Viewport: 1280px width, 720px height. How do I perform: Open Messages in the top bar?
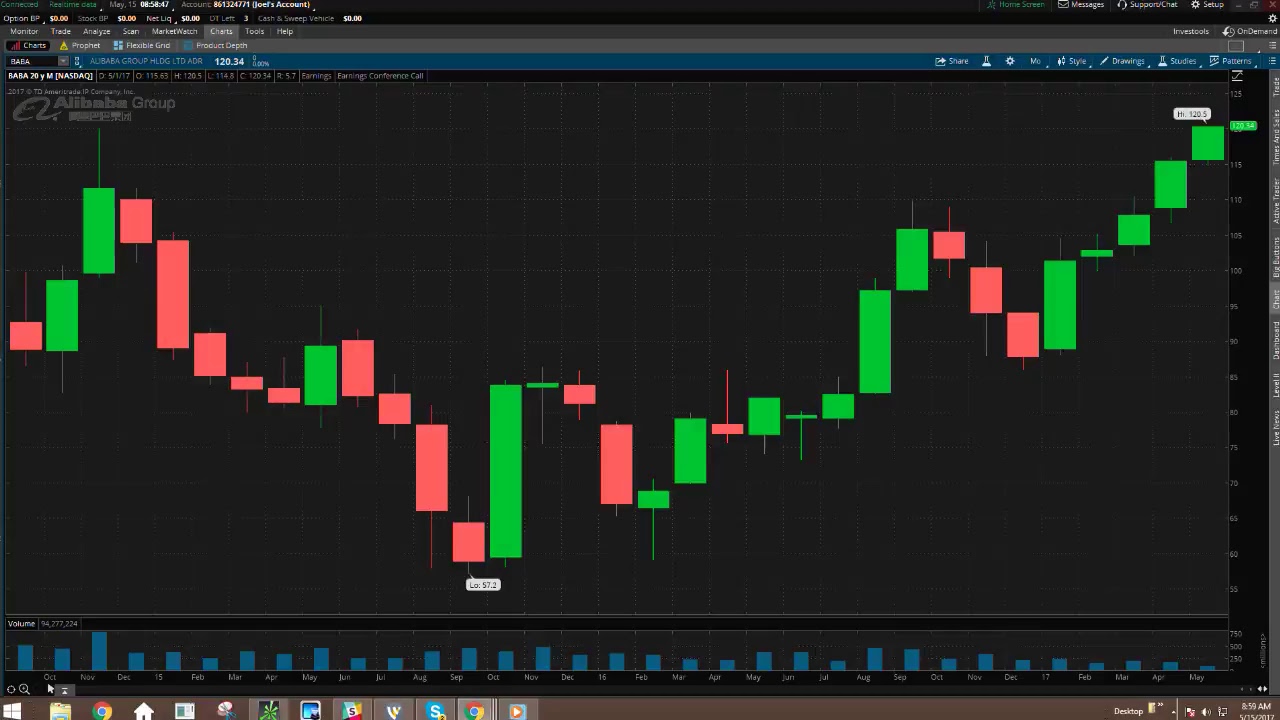pos(1081,5)
